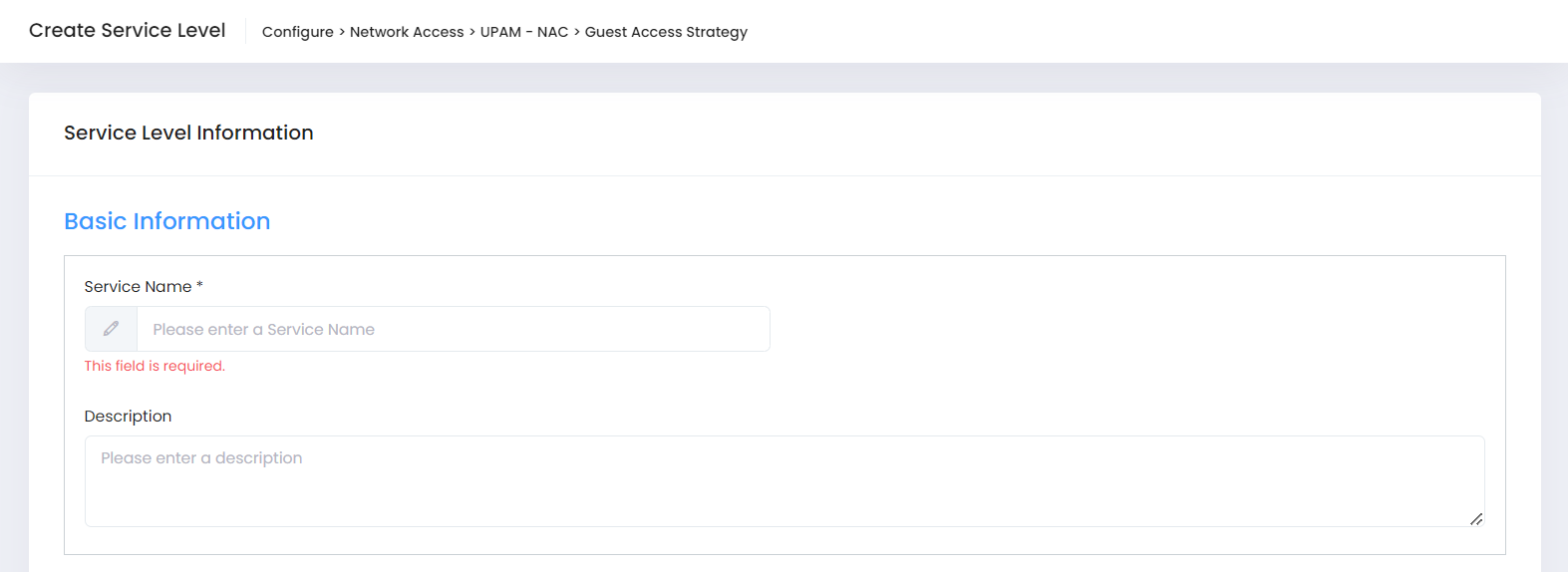Navigate to UPAM - NAC breadcrumb
Viewport: 1568px width, 572px height.
tap(524, 32)
